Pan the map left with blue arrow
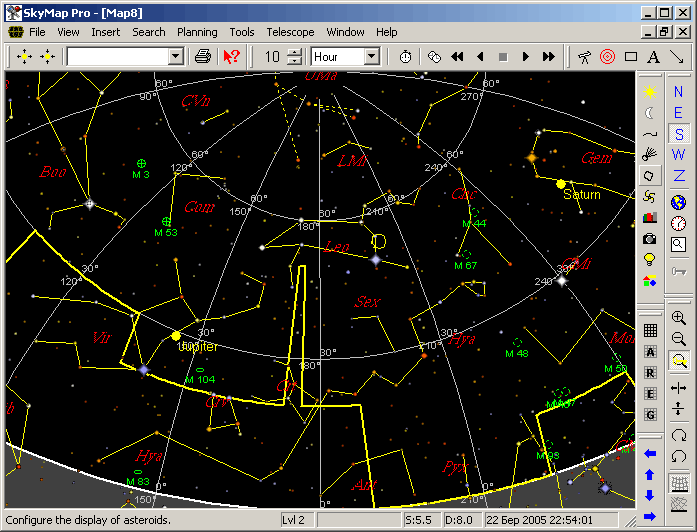Viewport: 697px width, 532px height. 650,453
